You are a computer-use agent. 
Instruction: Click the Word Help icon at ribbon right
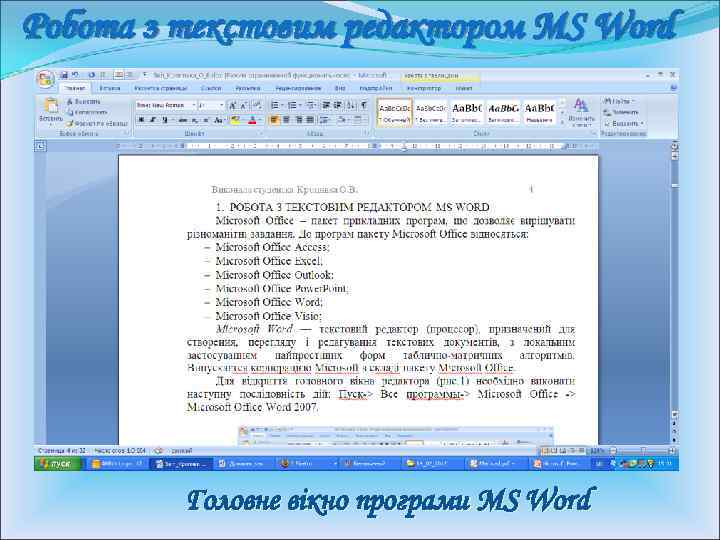(x=673, y=87)
